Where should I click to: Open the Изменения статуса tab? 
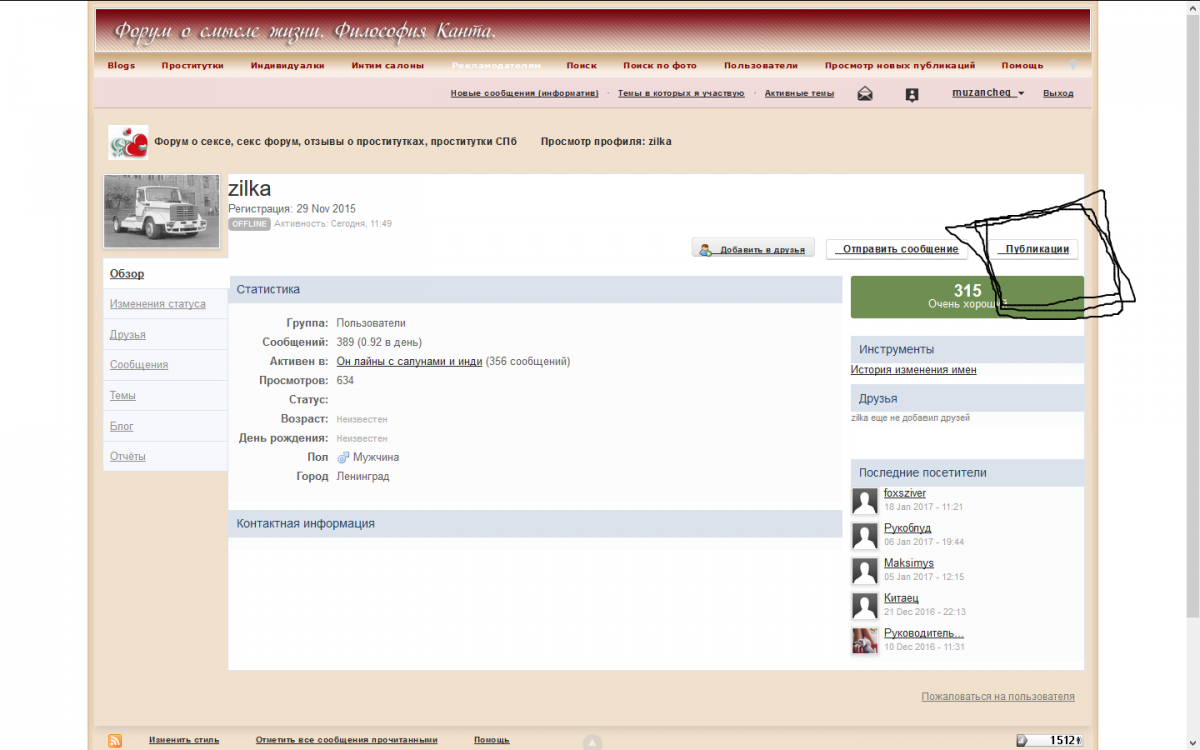(x=158, y=304)
